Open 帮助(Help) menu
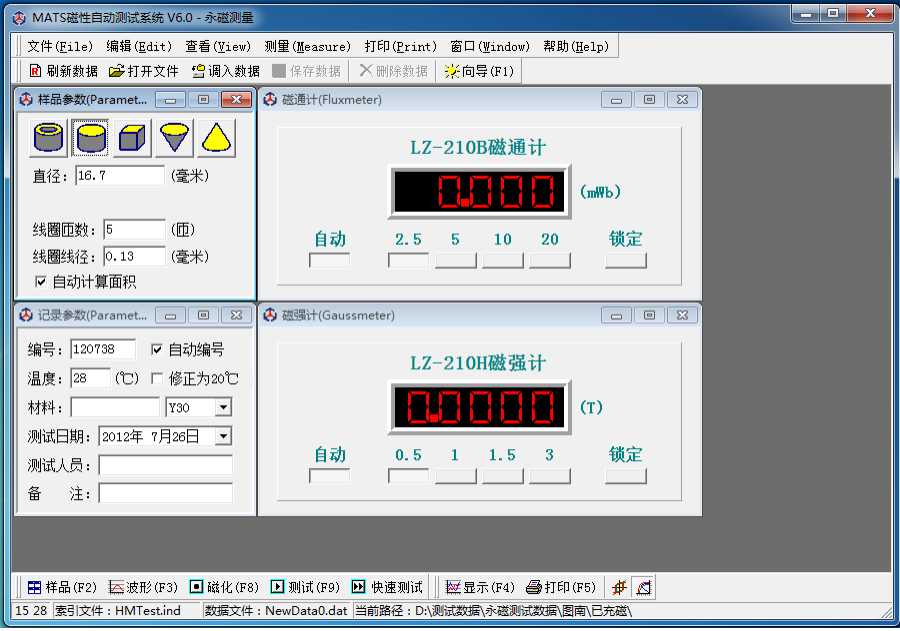The image size is (900, 631). (576, 47)
